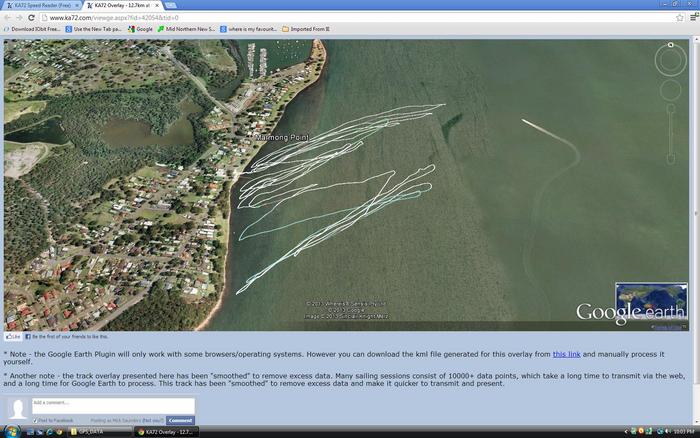Click the Facebook Like button
700x438 pixels.
14,337
